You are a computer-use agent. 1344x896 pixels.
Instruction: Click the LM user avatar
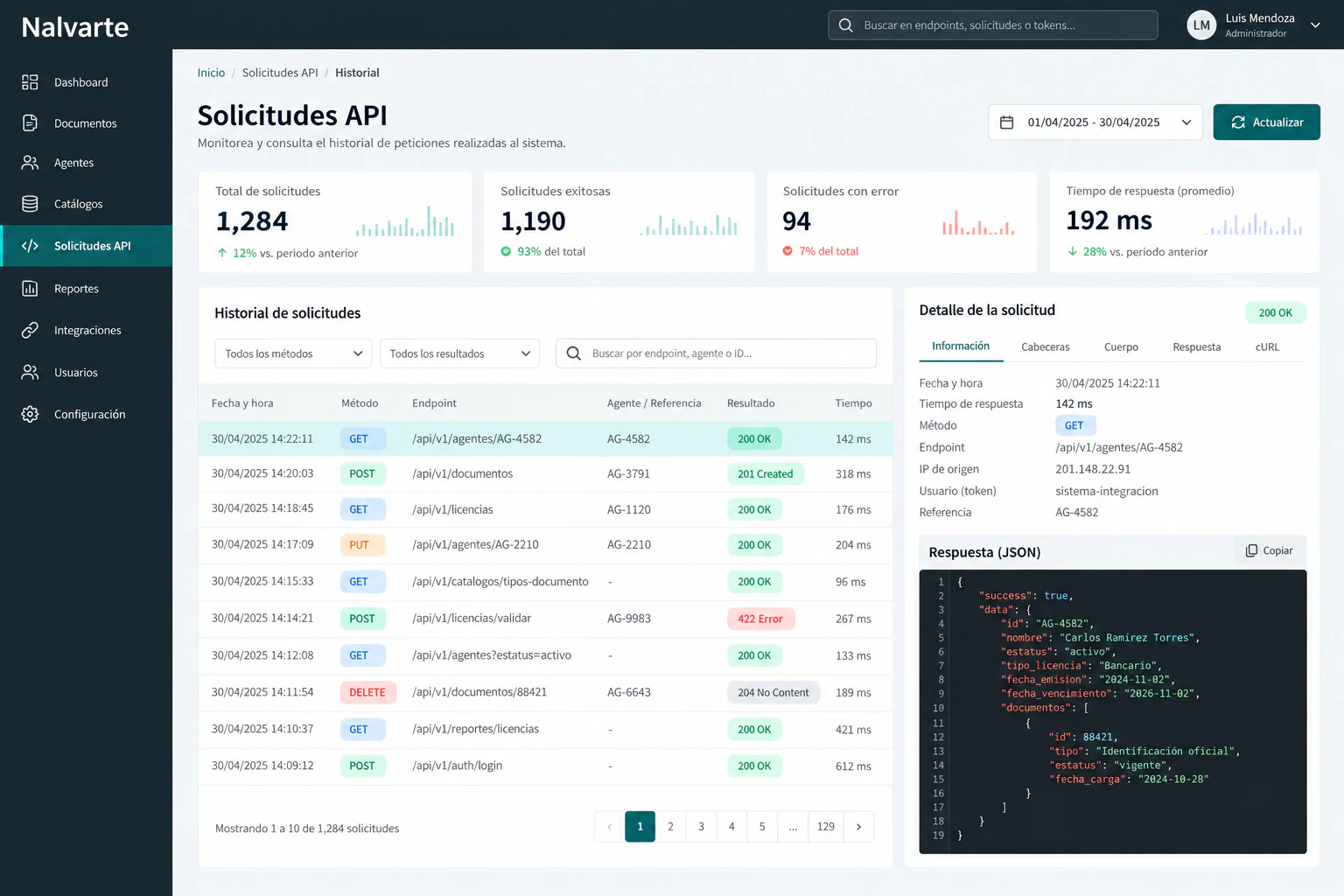(1201, 25)
